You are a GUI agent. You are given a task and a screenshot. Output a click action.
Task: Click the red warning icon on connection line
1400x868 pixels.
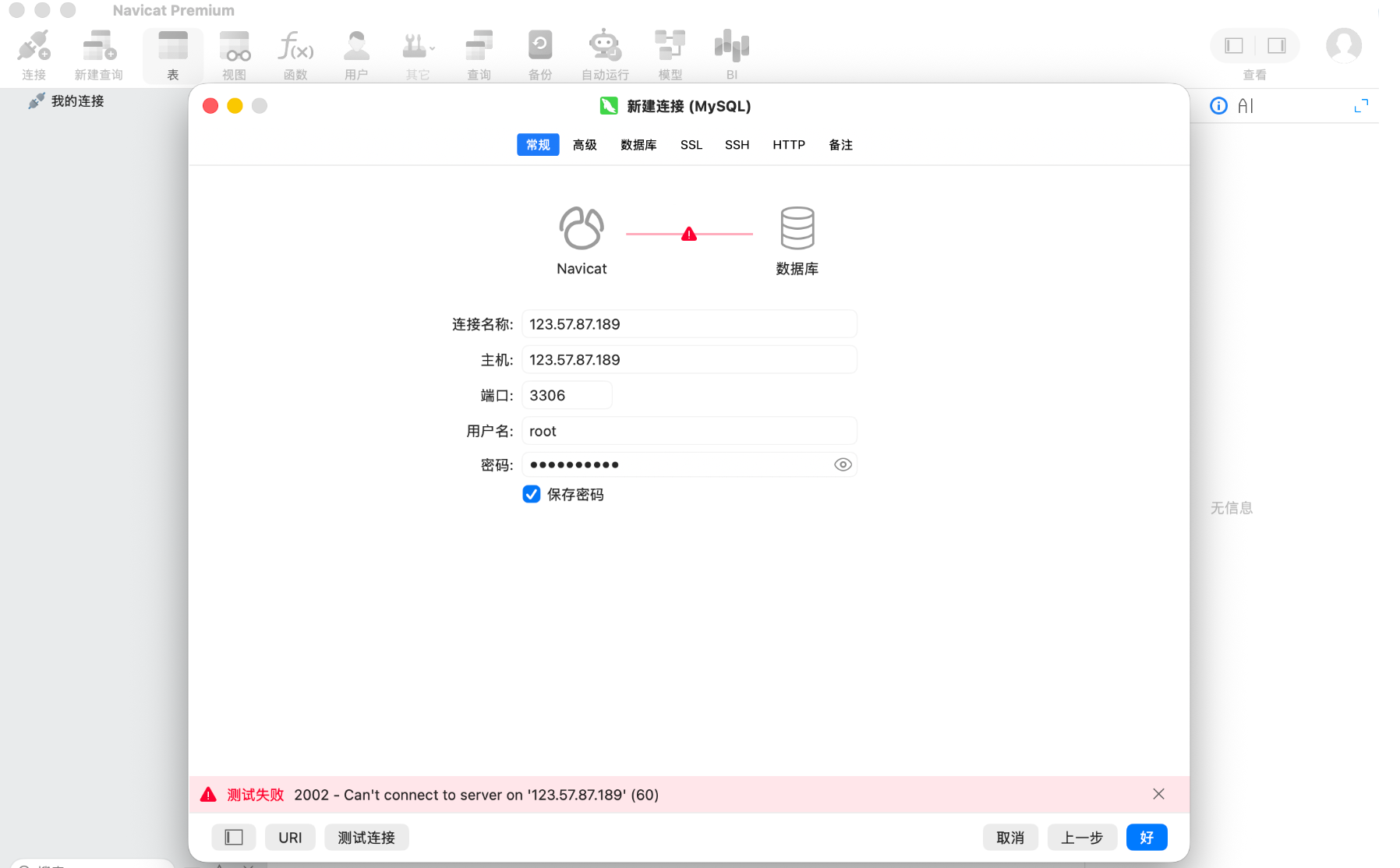click(x=689, y=234)
